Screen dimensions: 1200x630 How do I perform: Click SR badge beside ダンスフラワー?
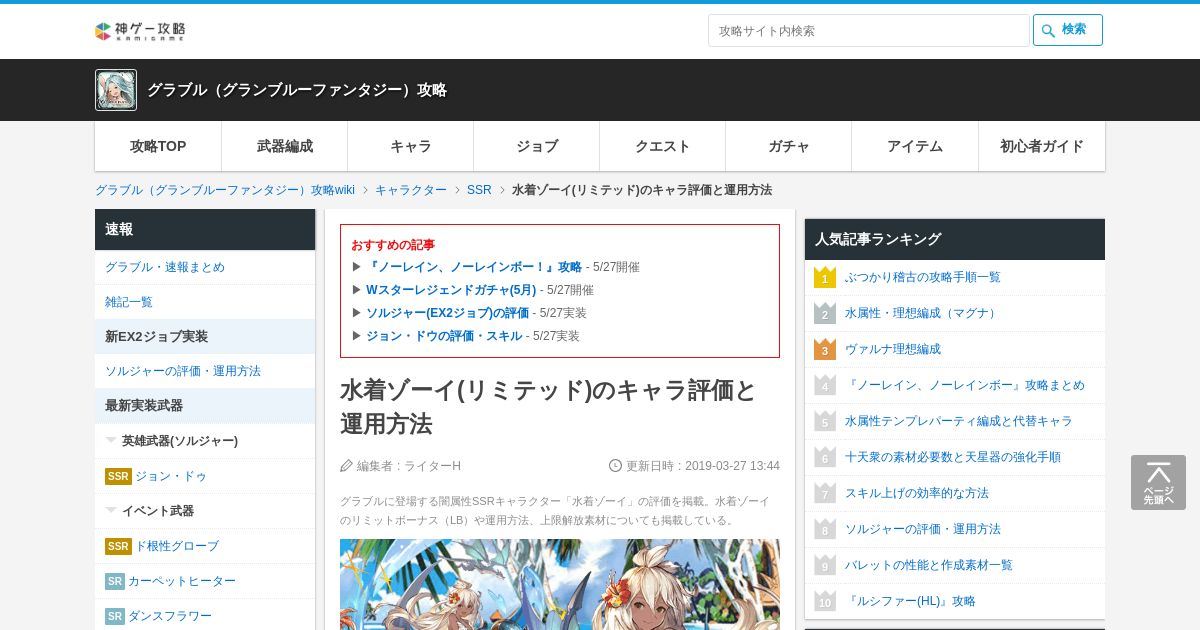pos(115,616)
